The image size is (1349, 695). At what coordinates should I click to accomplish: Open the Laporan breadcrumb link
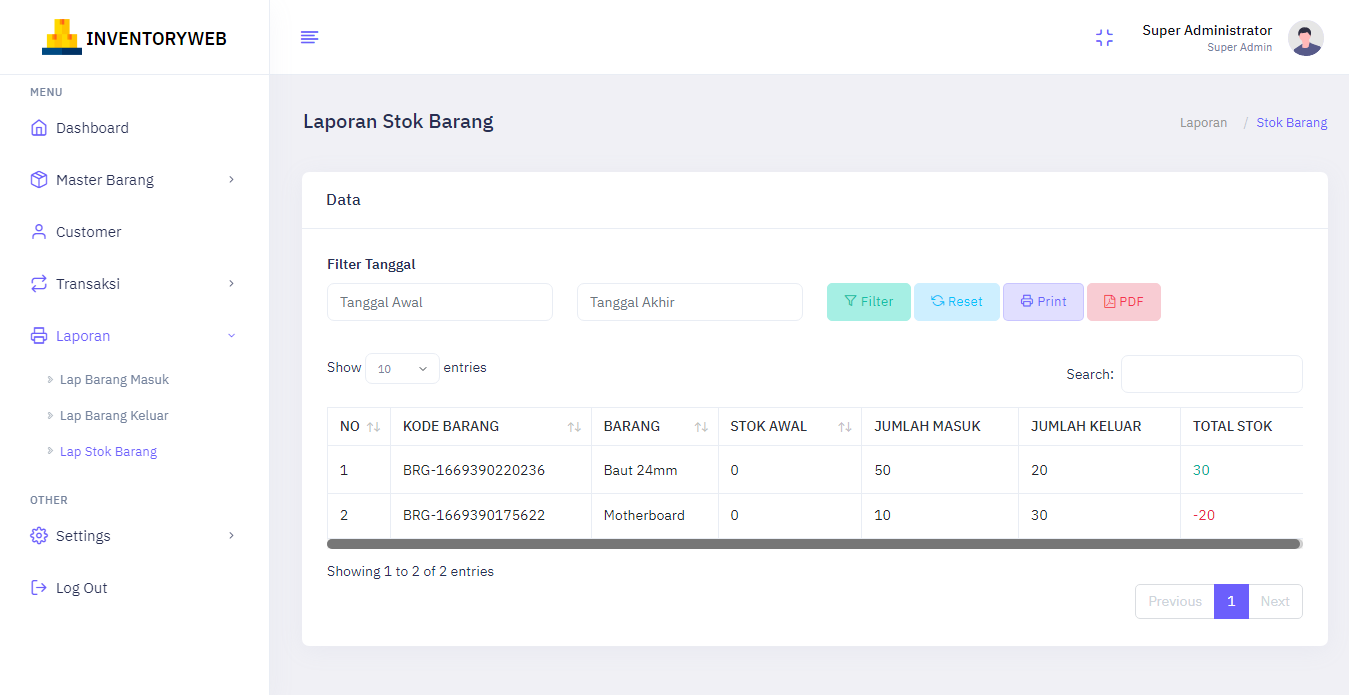[1203, 122]
